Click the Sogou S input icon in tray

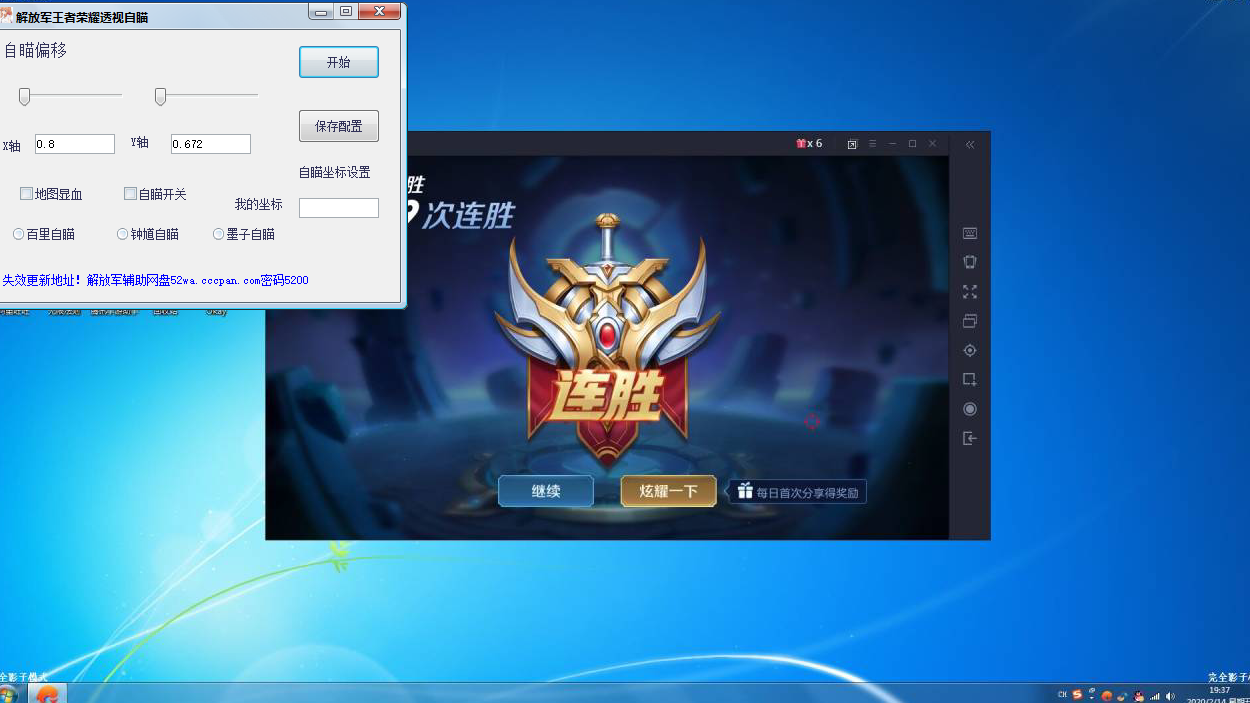click(1077, 695)
